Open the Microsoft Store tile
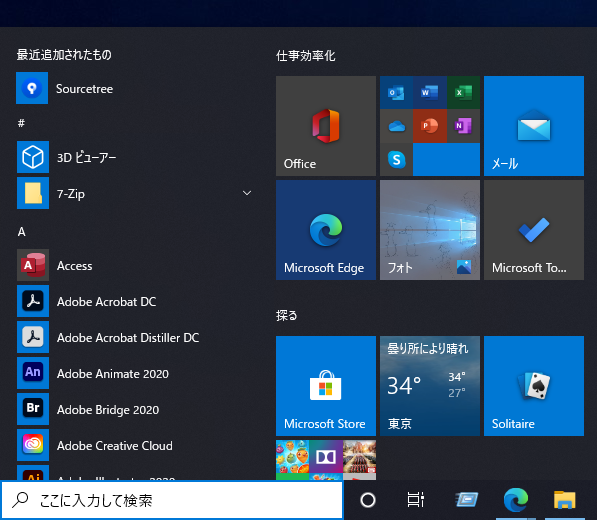 pos(326,386)
